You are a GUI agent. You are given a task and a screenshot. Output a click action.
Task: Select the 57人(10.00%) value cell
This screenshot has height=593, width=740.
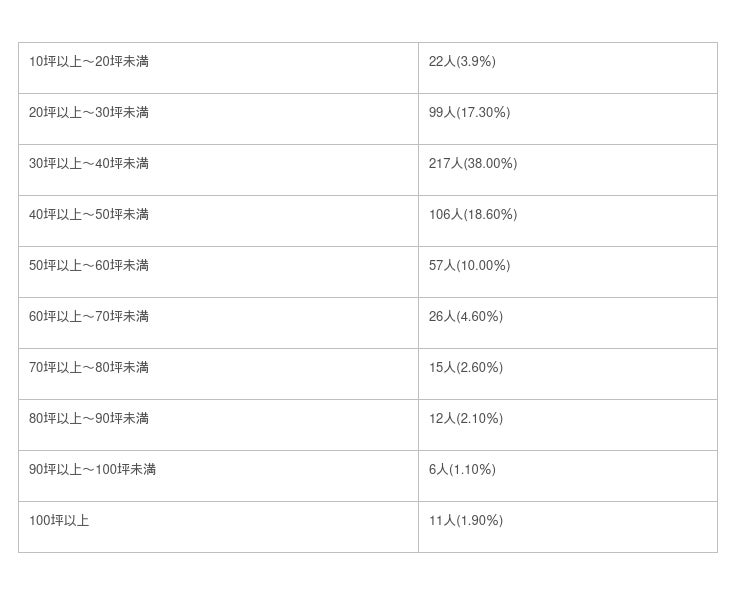(469, 266)
